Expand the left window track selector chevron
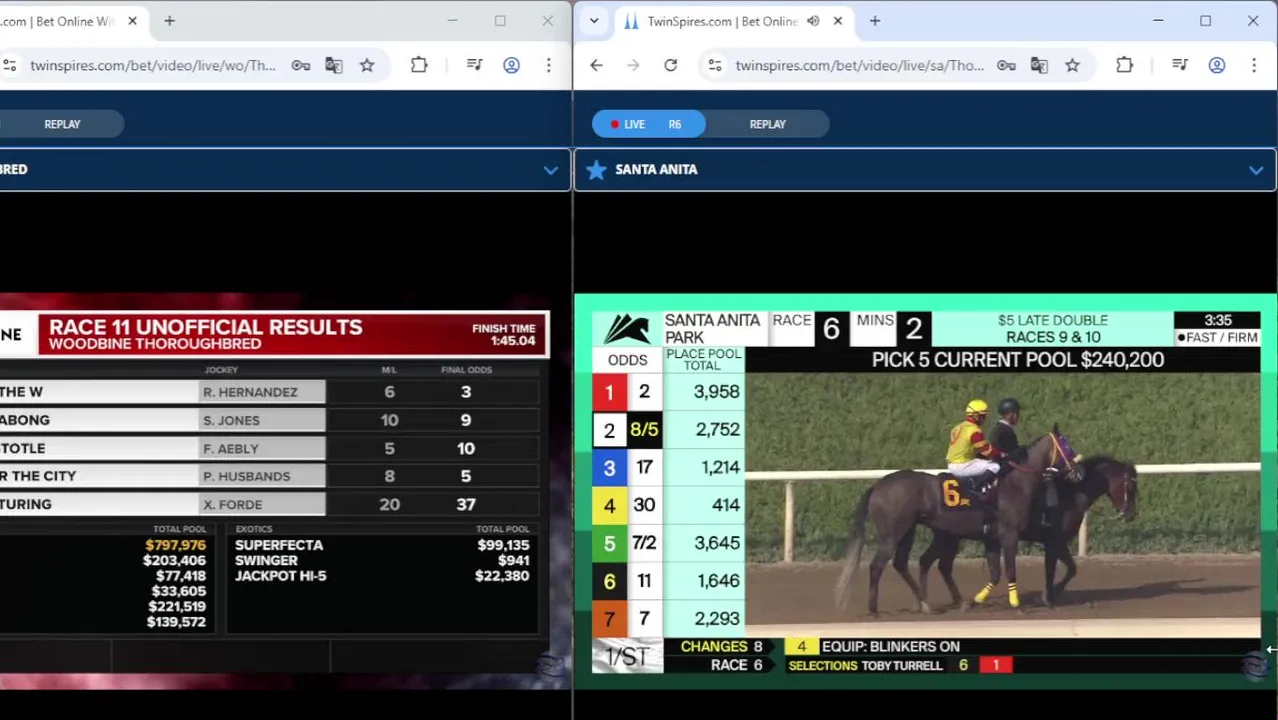The width and height of the screenshot is (1278, 720). [x=550, y=170]
